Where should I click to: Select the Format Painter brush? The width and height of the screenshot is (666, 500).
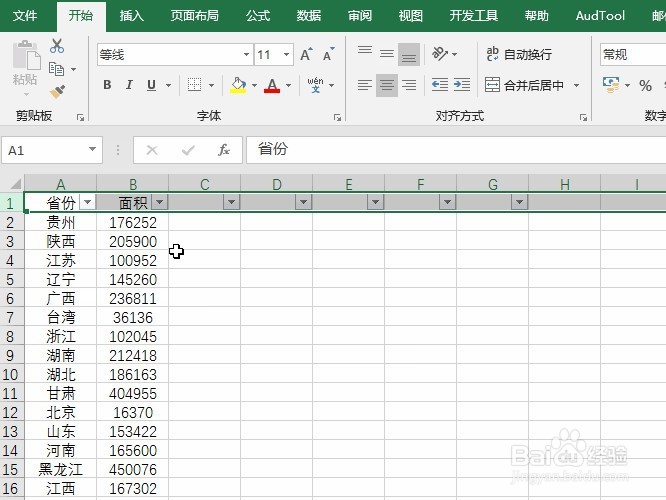[57, 91]
